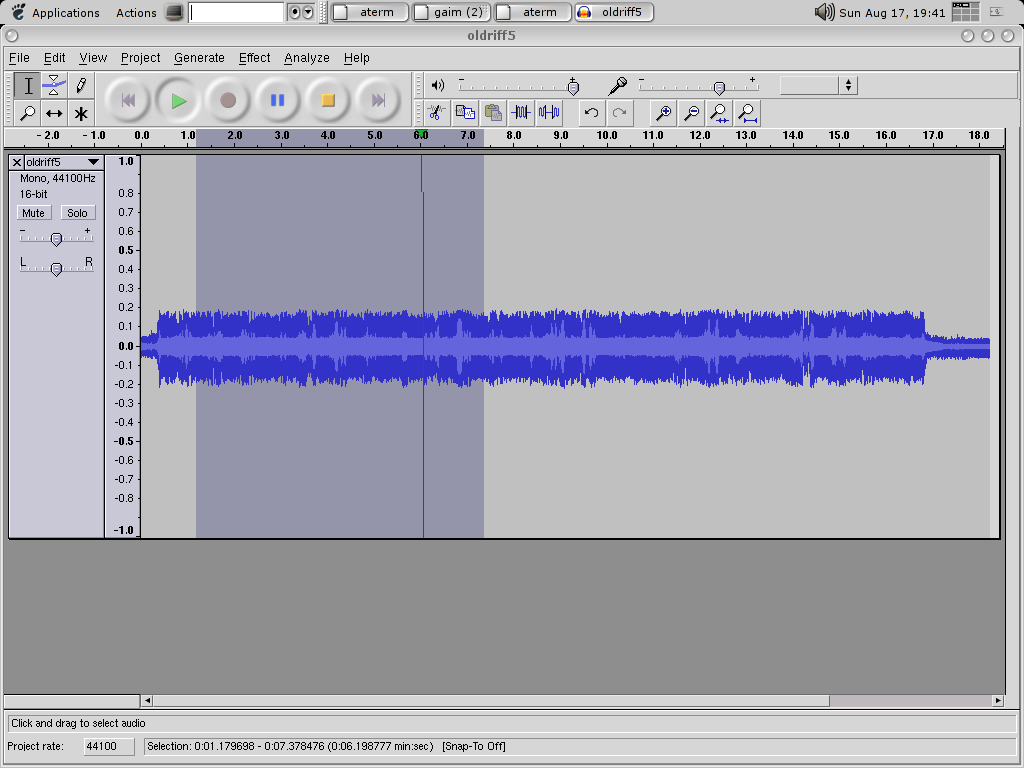Click the Zoom In magnifier
1024x768 pixels.
(x=662, y=112)
